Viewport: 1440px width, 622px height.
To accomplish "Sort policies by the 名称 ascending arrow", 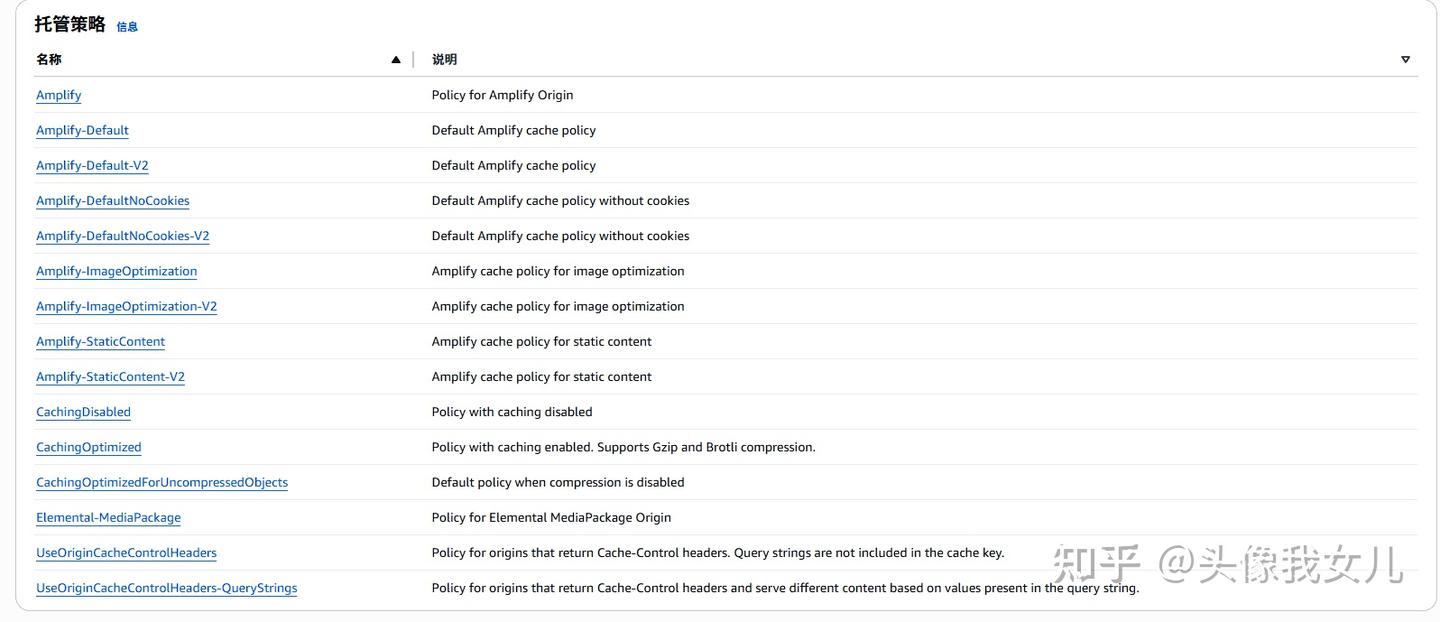I will (396, 60).
